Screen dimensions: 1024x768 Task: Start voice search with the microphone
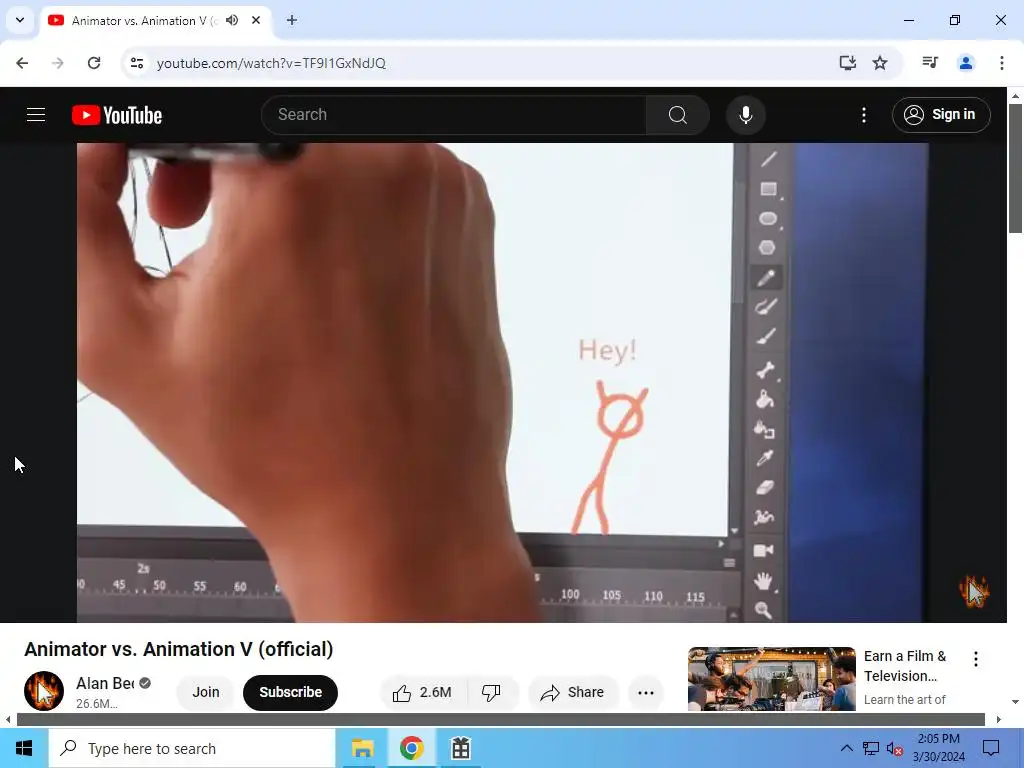tap(745, 115)
